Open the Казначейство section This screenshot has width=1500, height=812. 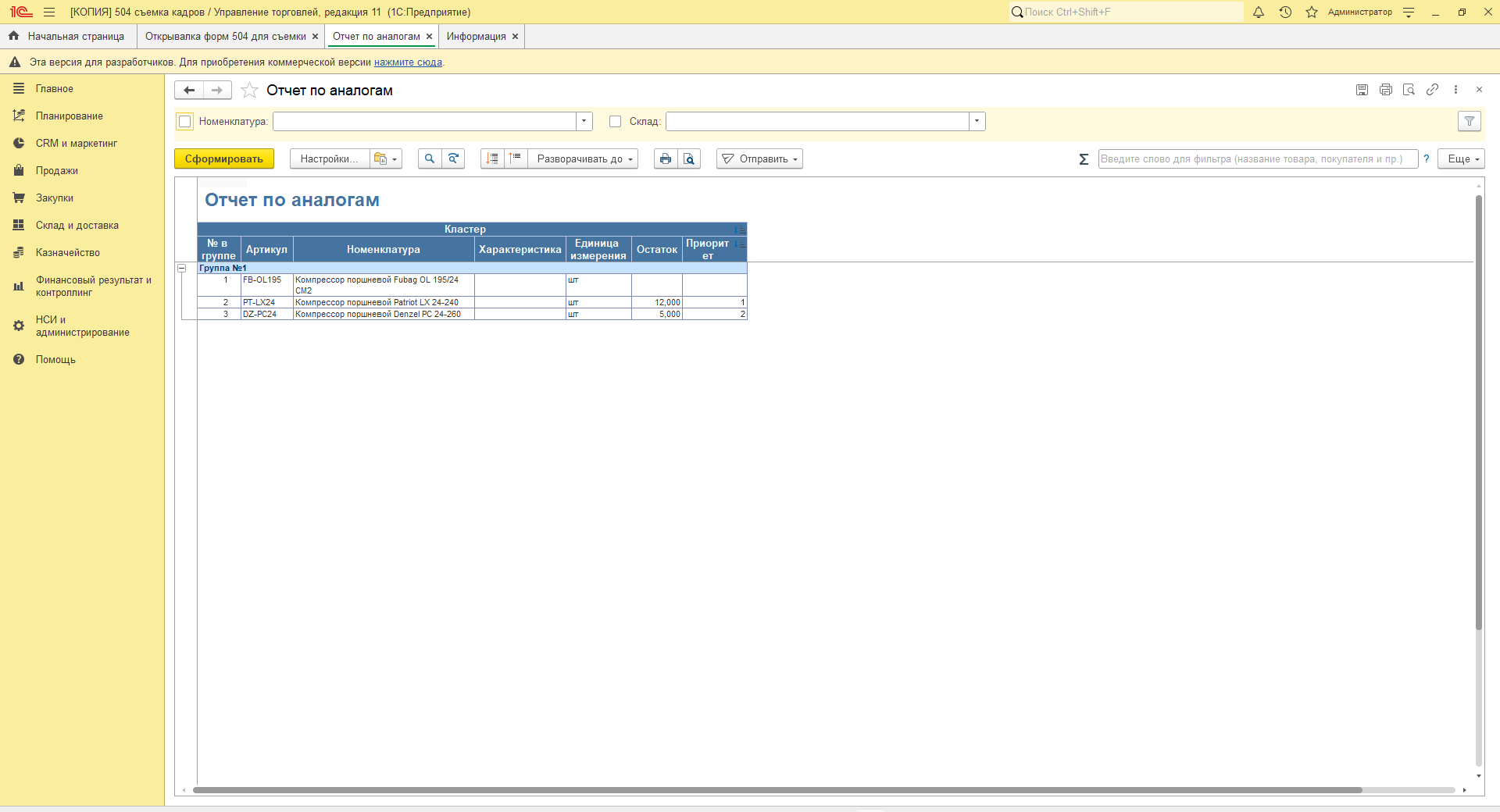[x=82, y=252]
